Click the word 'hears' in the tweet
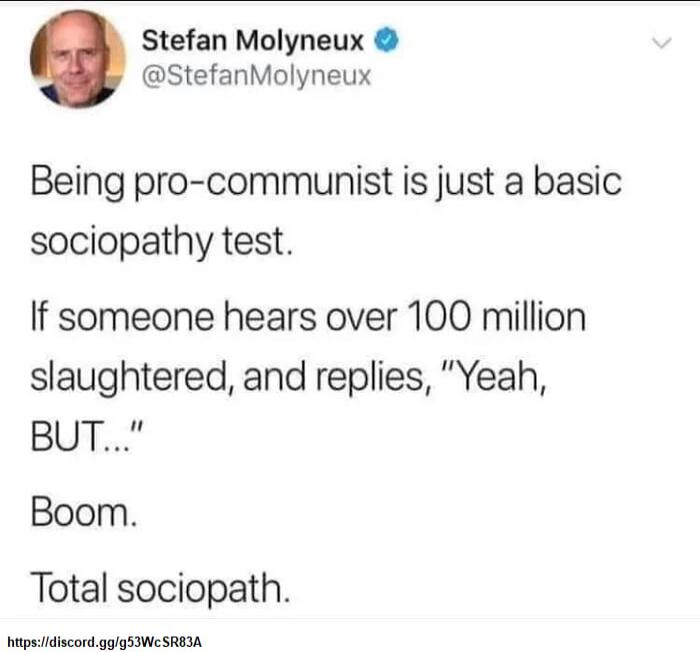This screenshot has width=700, height=652. coord(270,317)
